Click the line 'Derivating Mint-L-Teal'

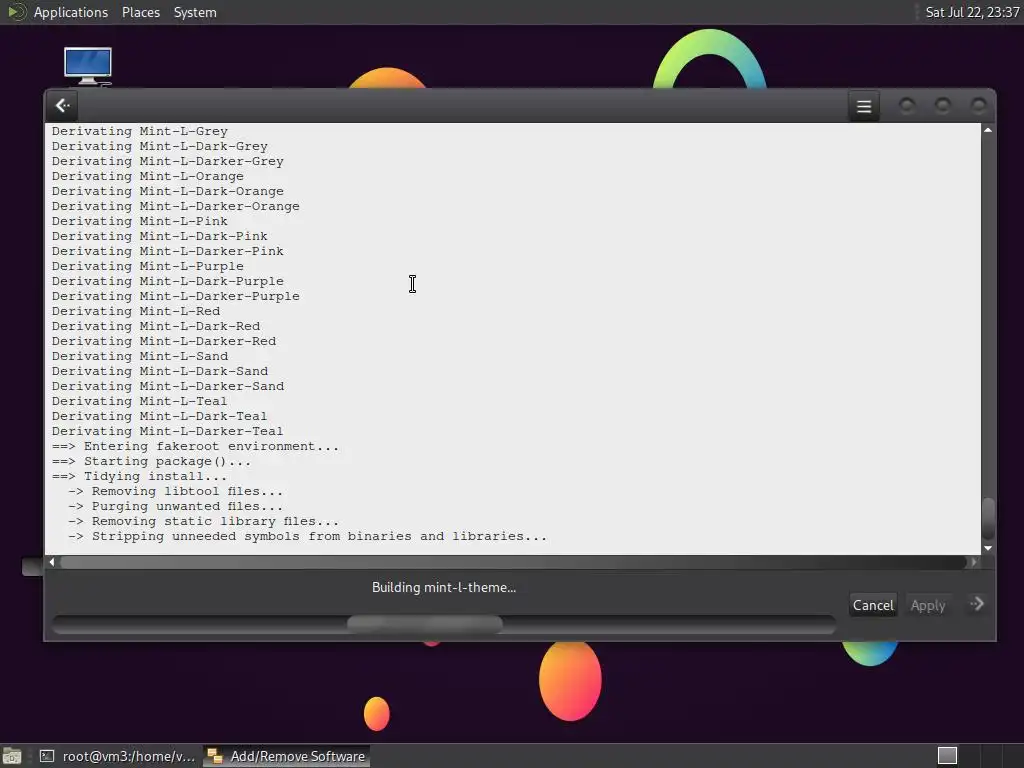pyautogui.click(x=140, y=402)
